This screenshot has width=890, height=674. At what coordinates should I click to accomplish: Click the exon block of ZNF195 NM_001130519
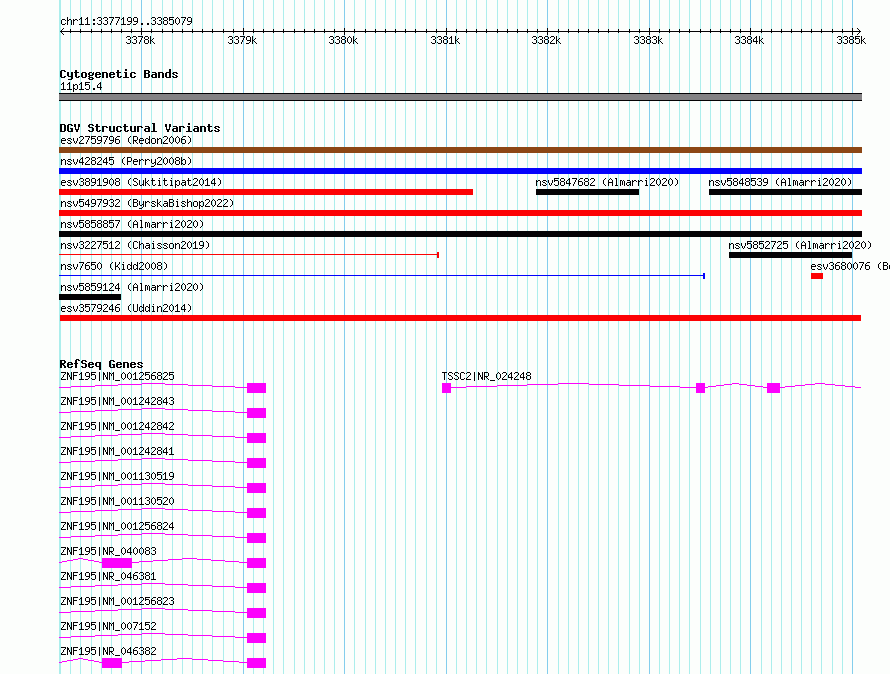pyautogui.click(x=257, y=488)
